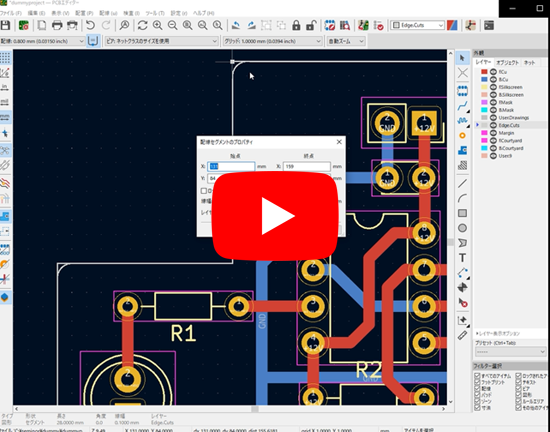Image resolution: width=550 pixels, height=432 pixels.
Task: Select the Draw Line tool
Action: click(x=462, y=183)
